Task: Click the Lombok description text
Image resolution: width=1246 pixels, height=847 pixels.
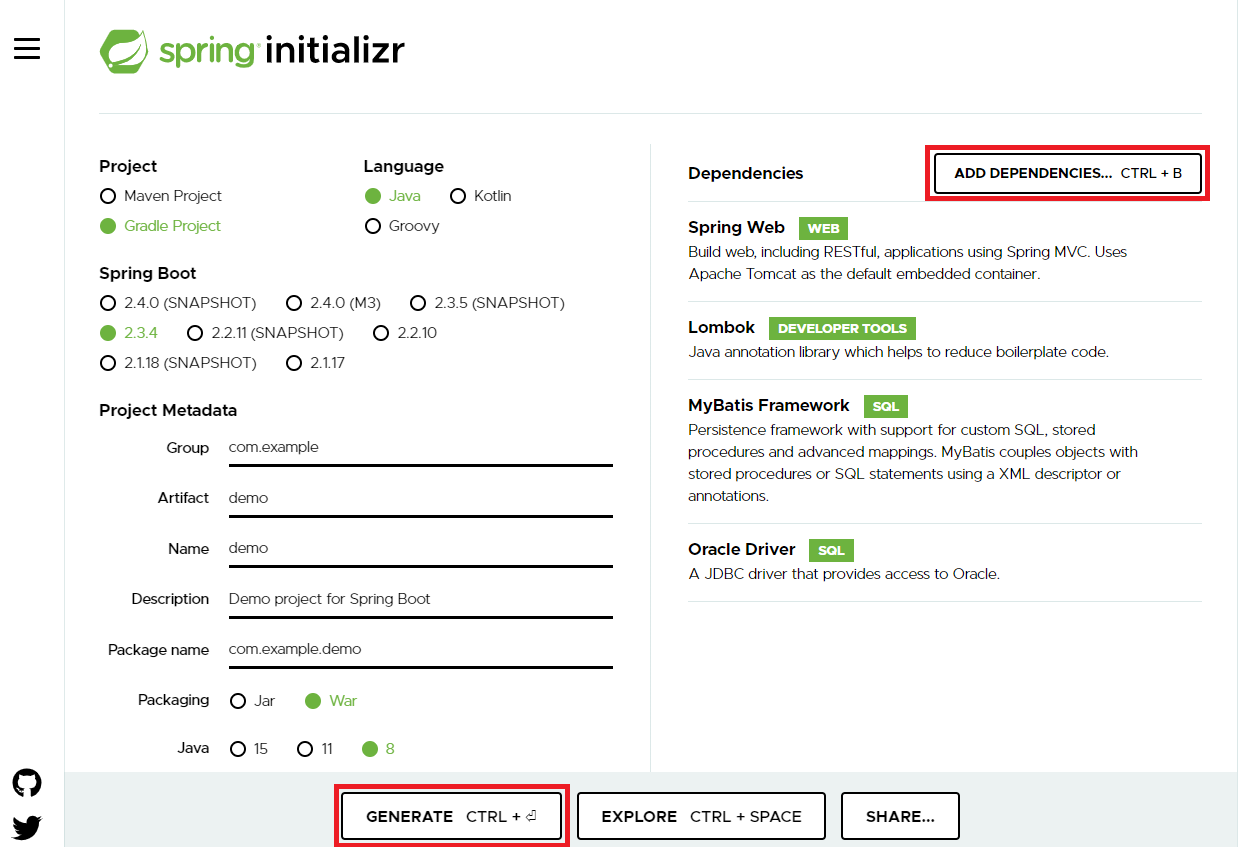Action: point(898,352)
